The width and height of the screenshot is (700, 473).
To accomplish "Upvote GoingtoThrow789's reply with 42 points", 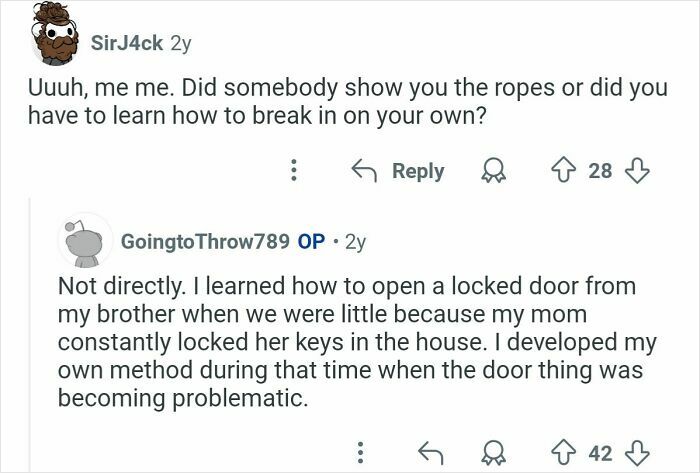I will (564, 453).
